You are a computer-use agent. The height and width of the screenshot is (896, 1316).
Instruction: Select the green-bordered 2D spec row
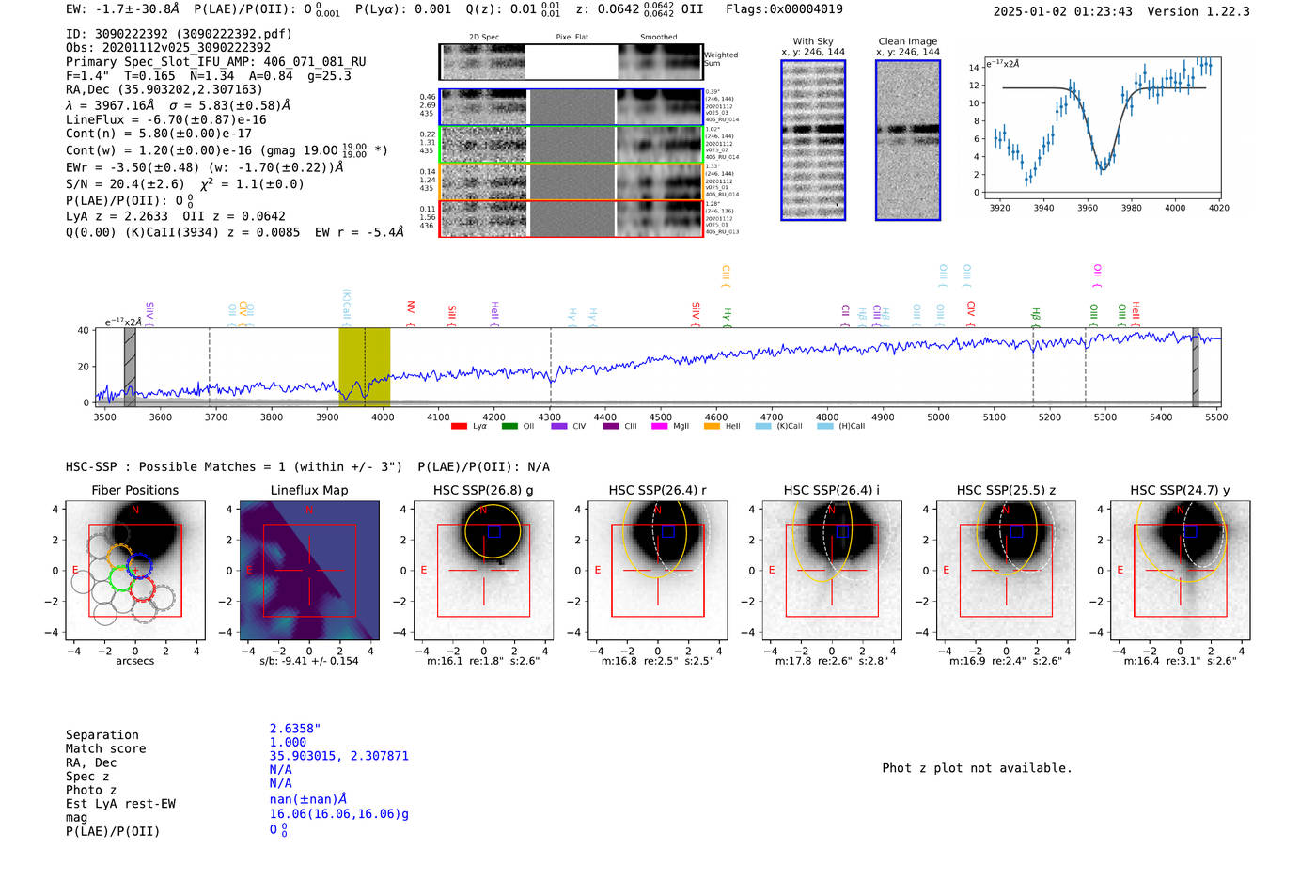point(571,145)
